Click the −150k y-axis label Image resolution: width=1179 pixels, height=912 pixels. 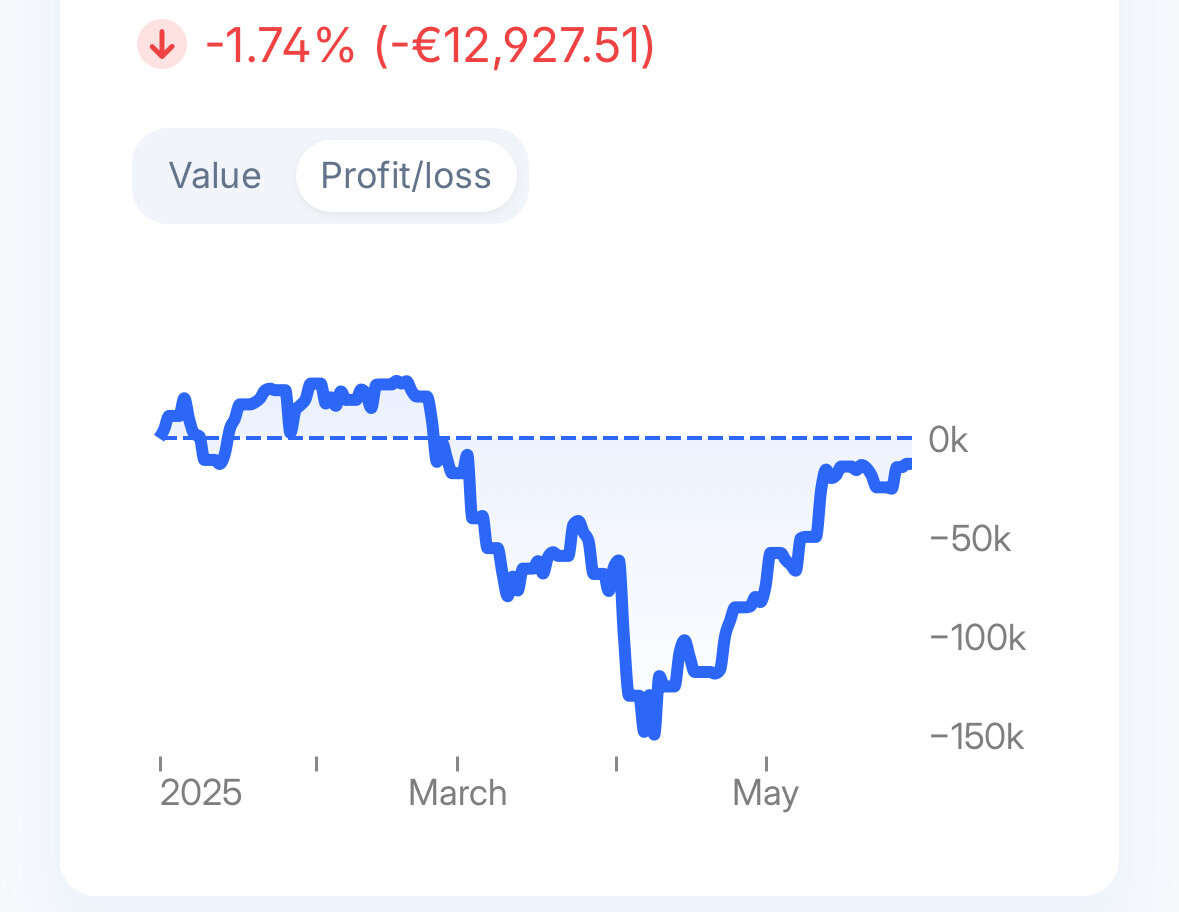tap(977, 738)
